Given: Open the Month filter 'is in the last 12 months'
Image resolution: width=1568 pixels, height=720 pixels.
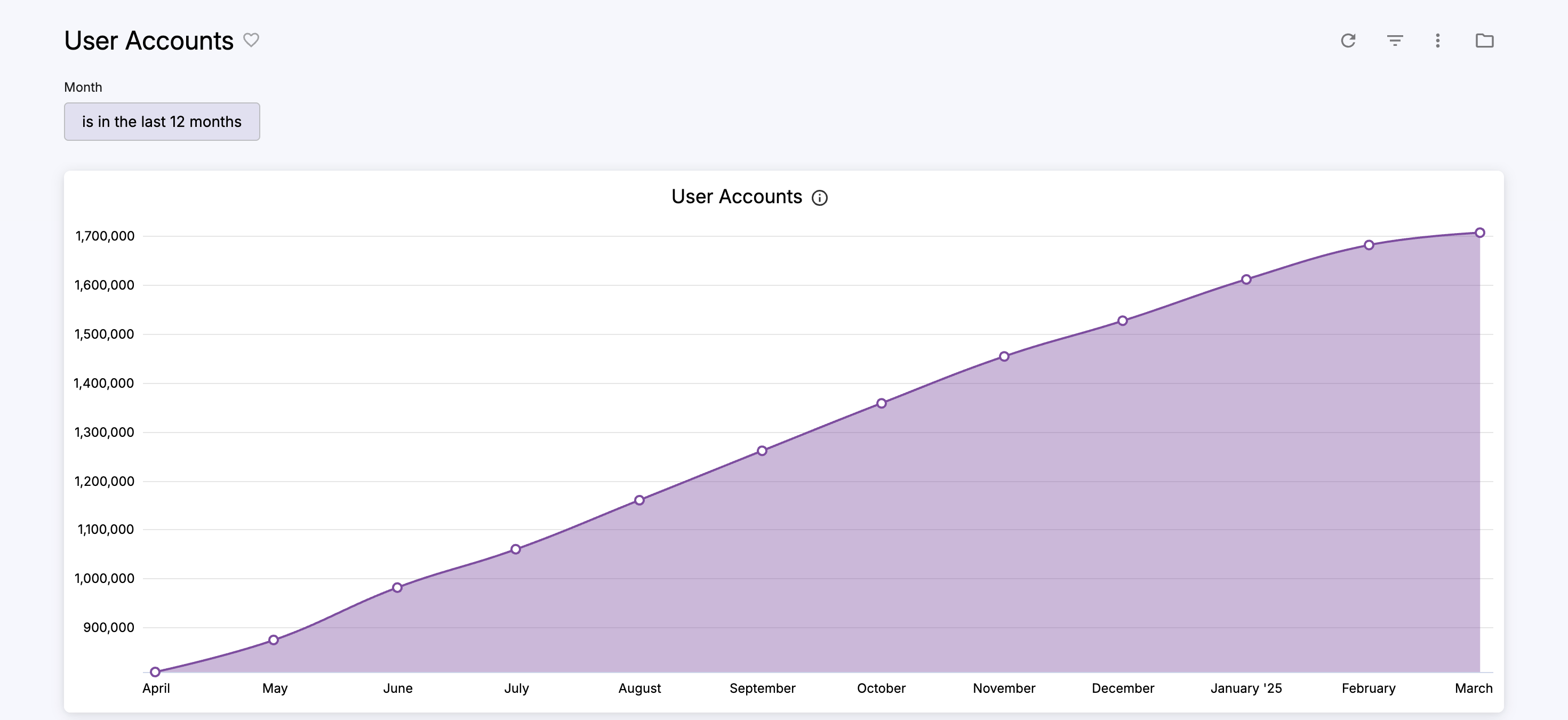Looking at the screenshot, I should [x=162, y=122].
